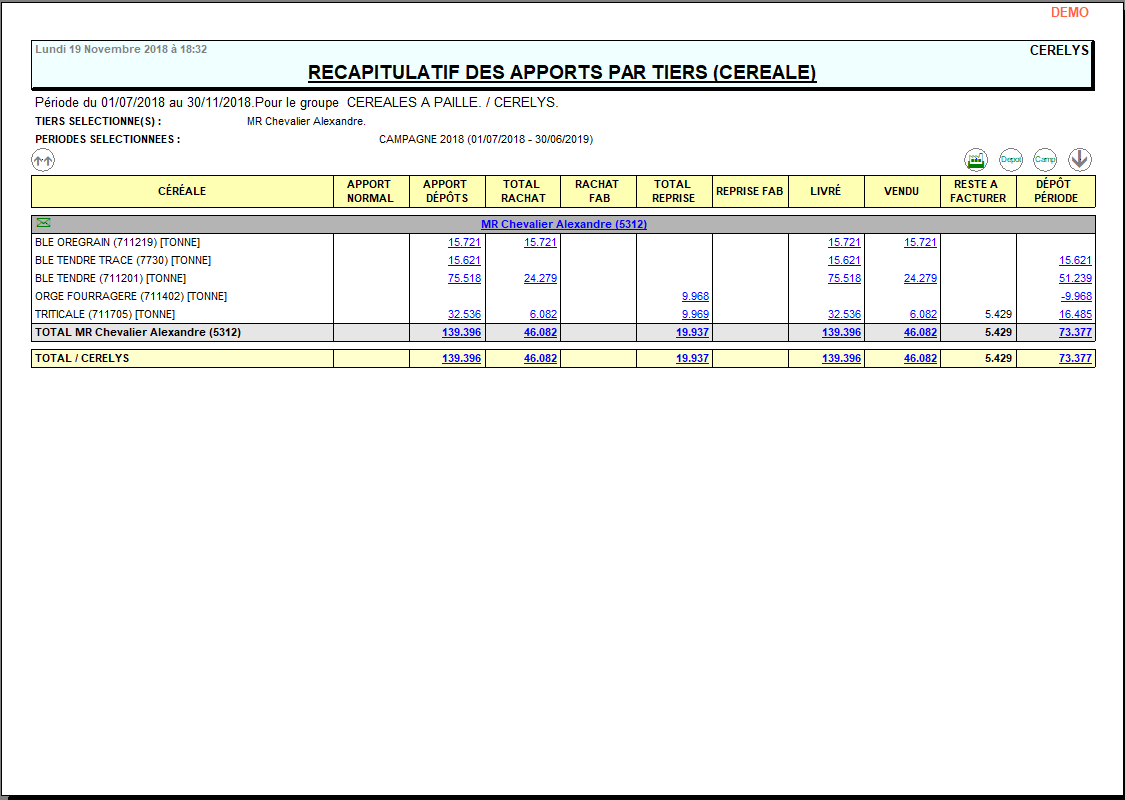Open BLE TENDRE TRACE Dépôt Période 15.621

point(1075,261)
